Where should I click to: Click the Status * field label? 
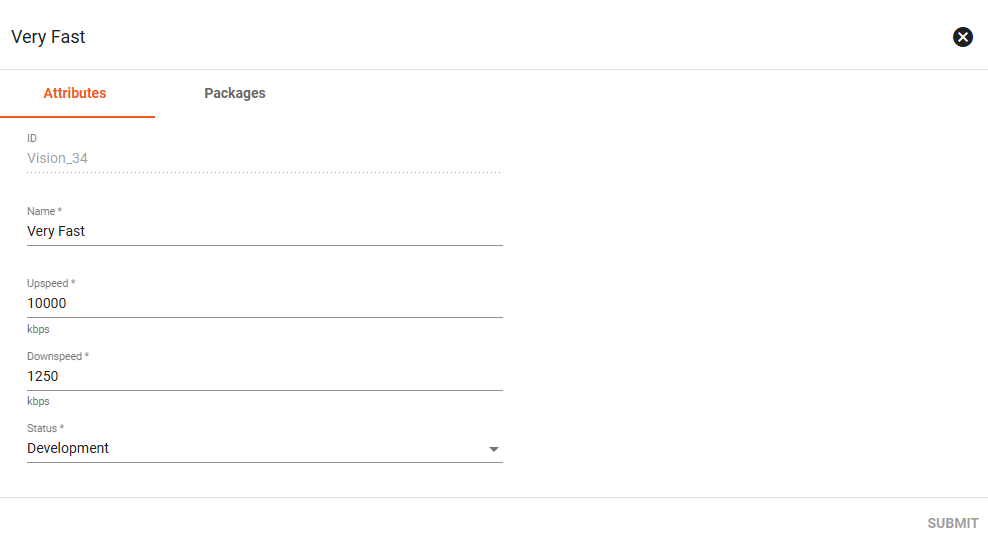click(45, 428)
